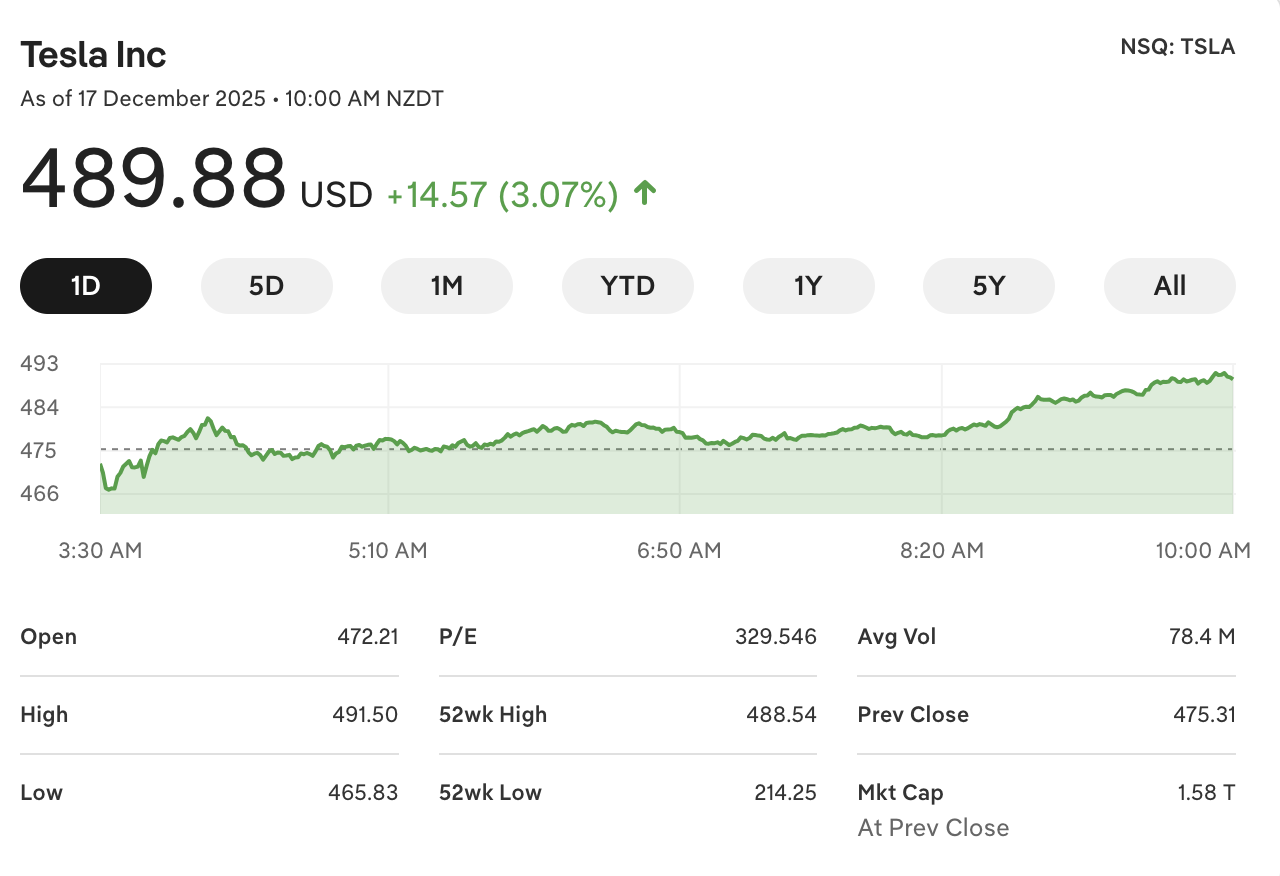Image resolution: width=1280 pixels, height=876 pixels.
Task: Click the Prev Close statistic
Action: point(912,714)
